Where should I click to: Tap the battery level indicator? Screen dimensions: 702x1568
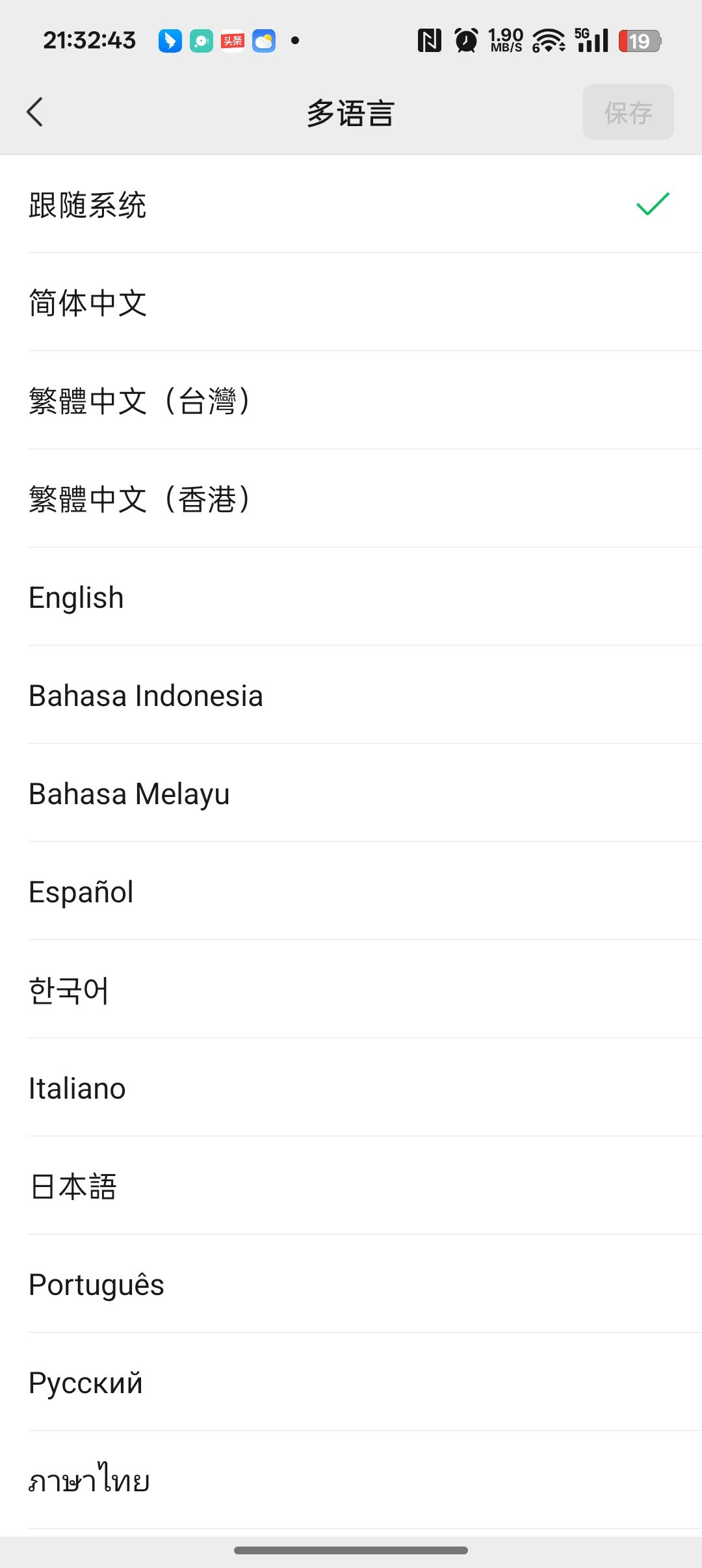click(x=640, y=41)
